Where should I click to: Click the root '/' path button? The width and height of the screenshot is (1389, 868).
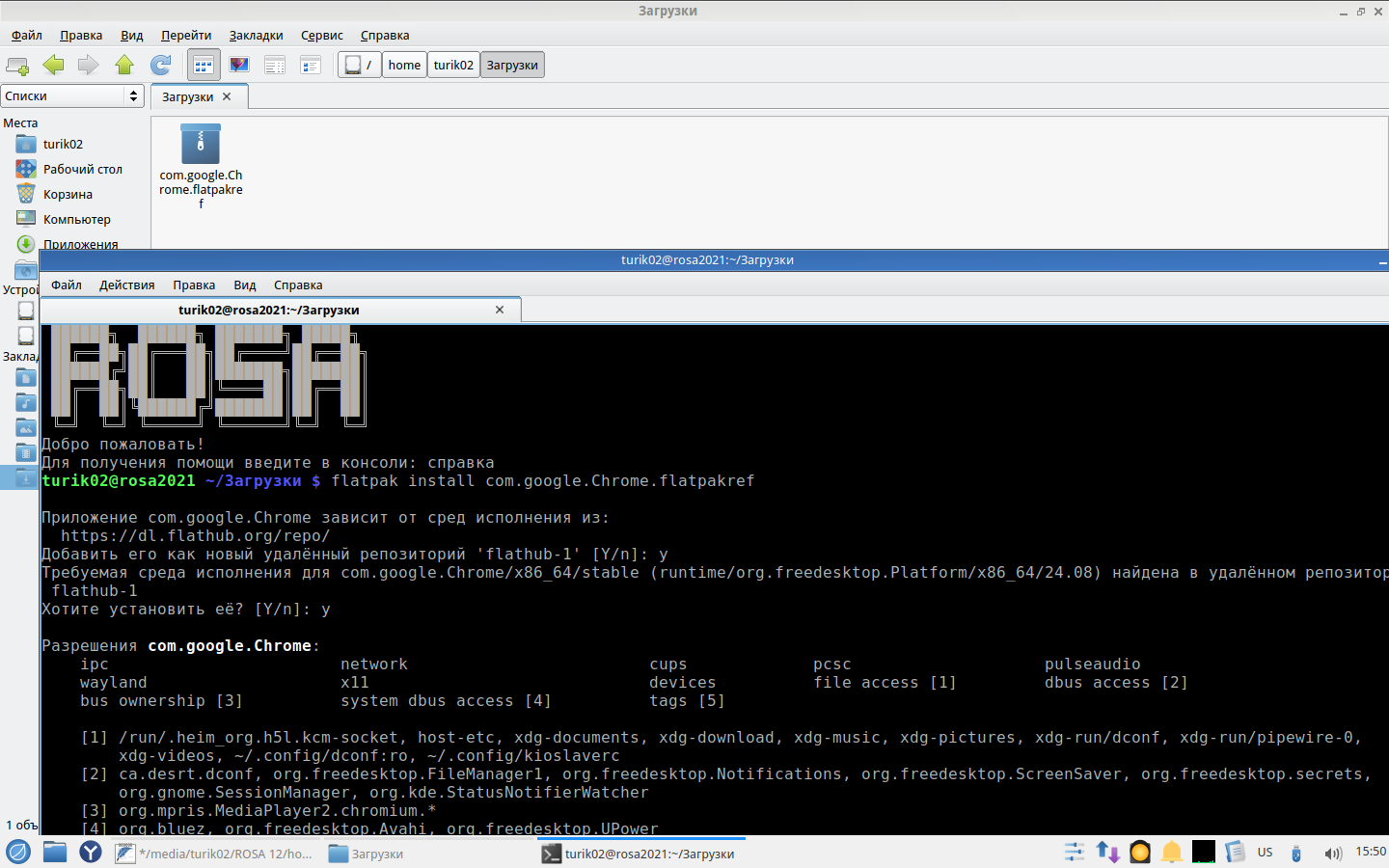click(359, 65)
